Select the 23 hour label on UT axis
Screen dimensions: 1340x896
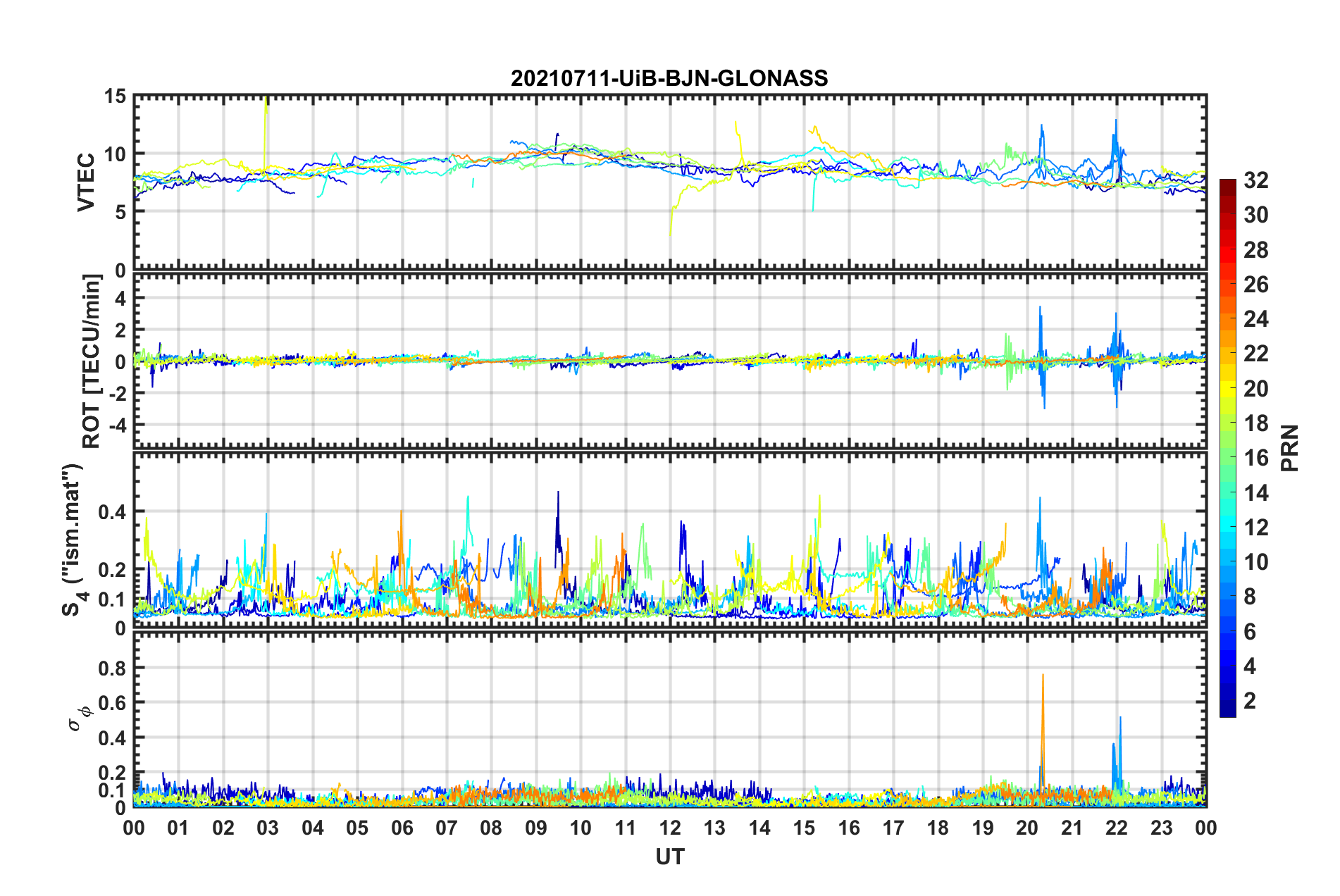coord(1162,828)
